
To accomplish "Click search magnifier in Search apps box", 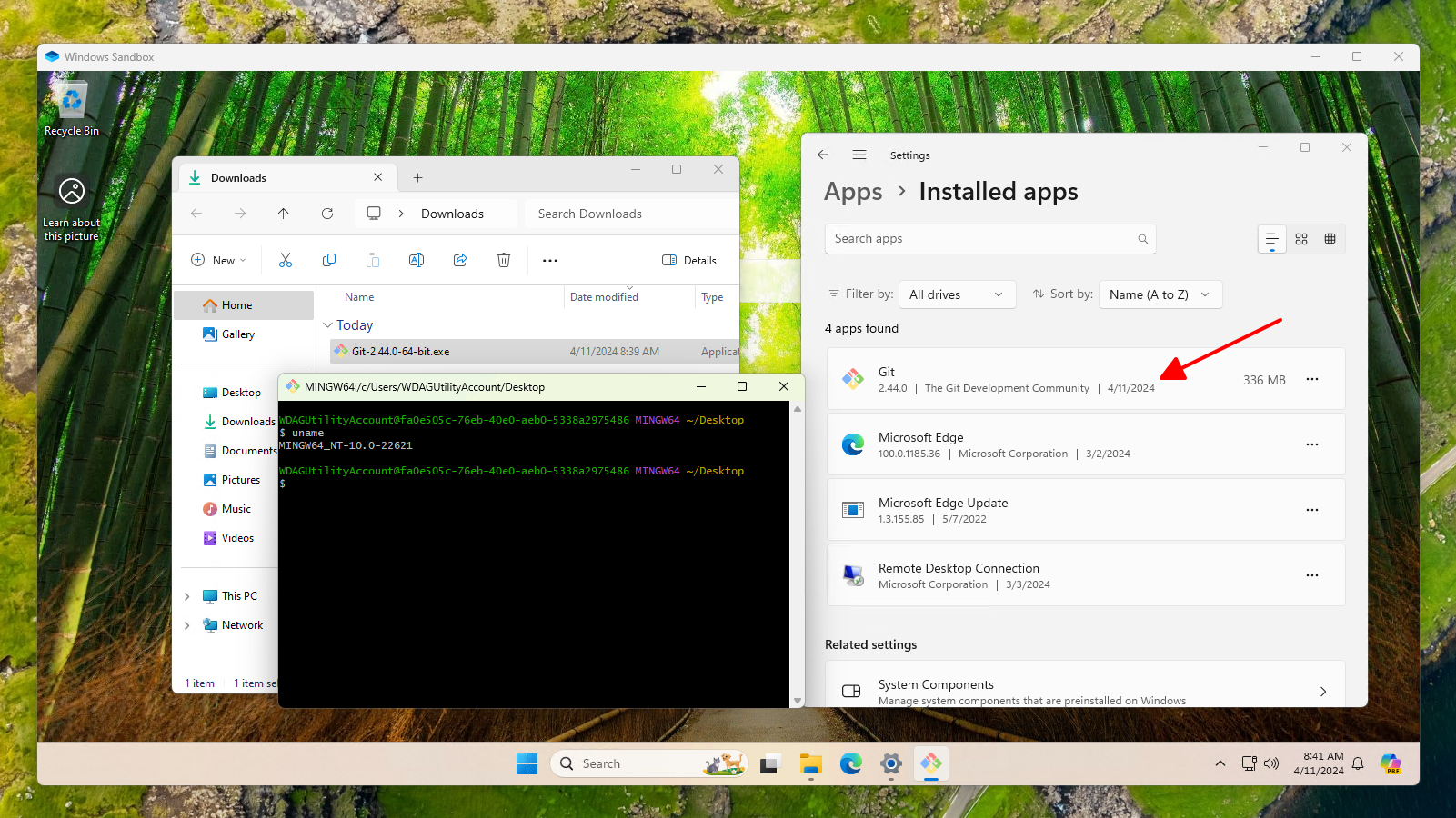I will tap(1143, 239).
